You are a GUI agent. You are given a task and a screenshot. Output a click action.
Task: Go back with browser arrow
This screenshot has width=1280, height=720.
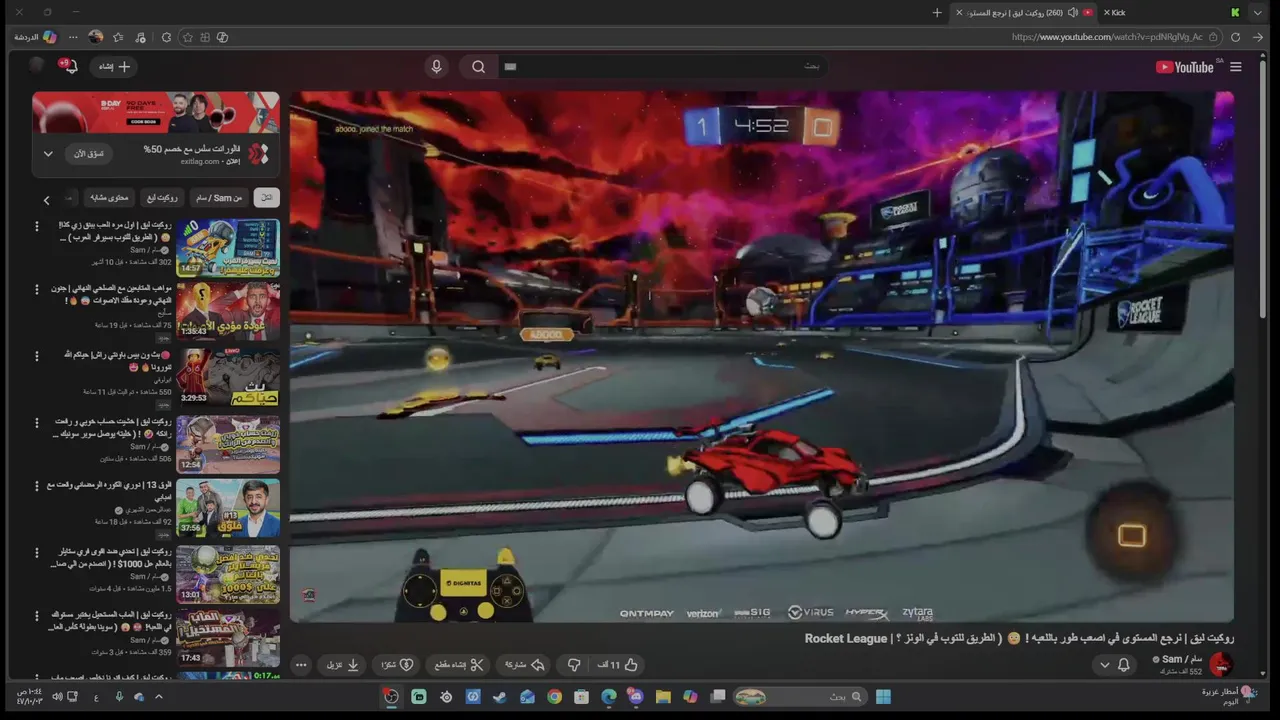coord(1259,37)
